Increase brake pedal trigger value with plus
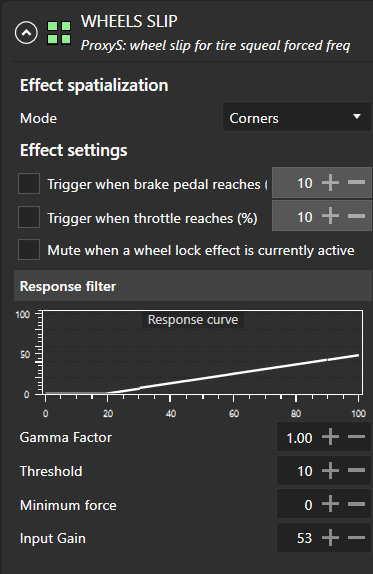373x574 pixels. pyautogui.click(x=331, y=182)
